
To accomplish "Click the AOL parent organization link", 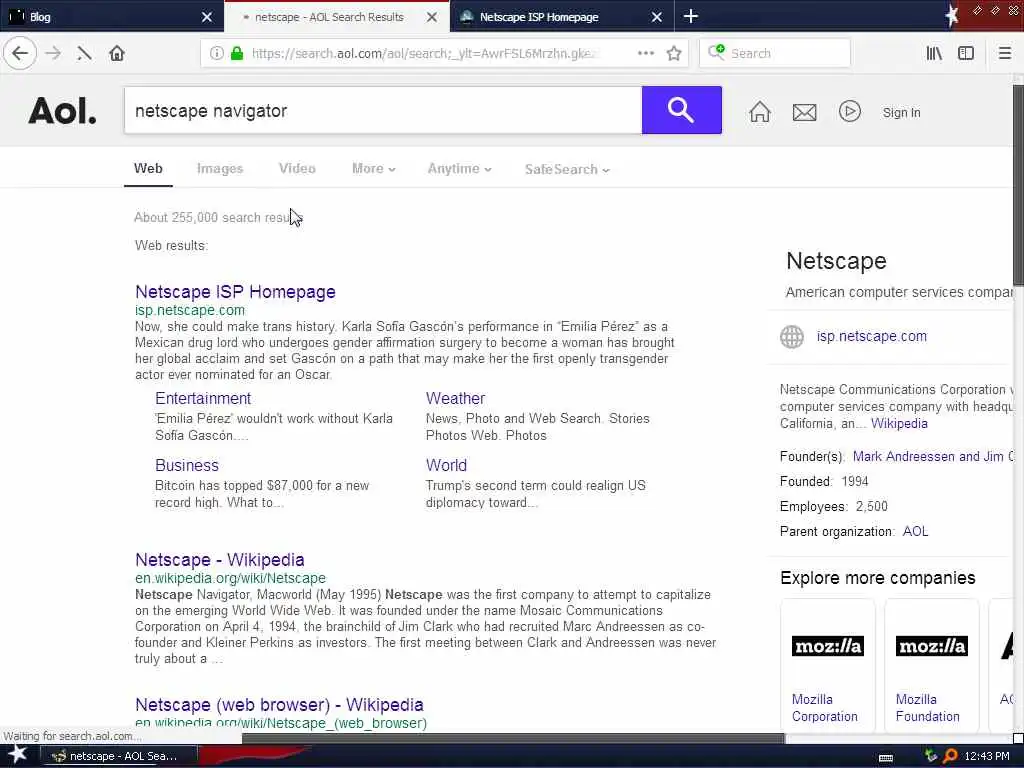I will pos(915,532).
